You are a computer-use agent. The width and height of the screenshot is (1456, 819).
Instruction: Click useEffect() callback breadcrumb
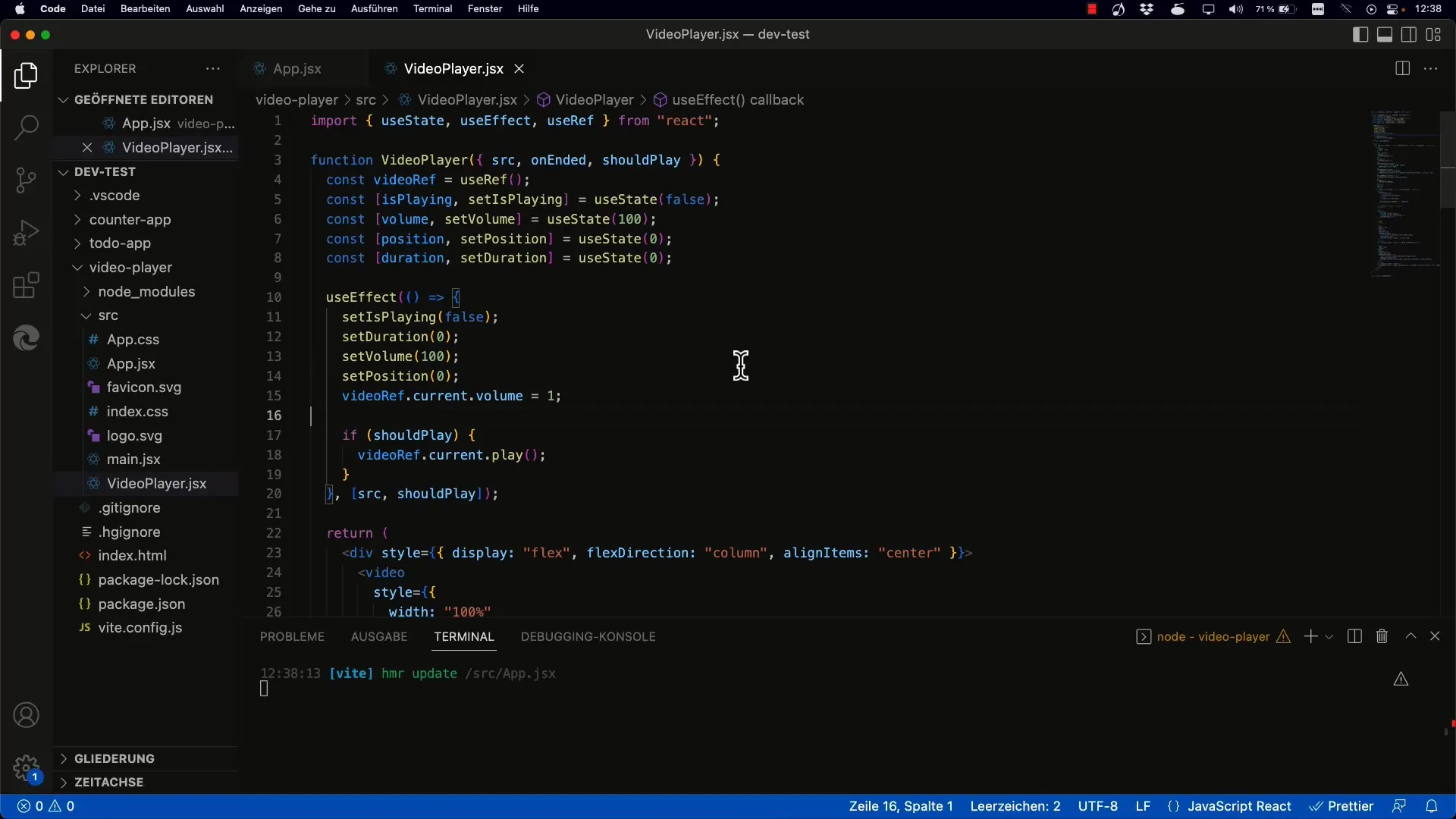tap(729, 100)
